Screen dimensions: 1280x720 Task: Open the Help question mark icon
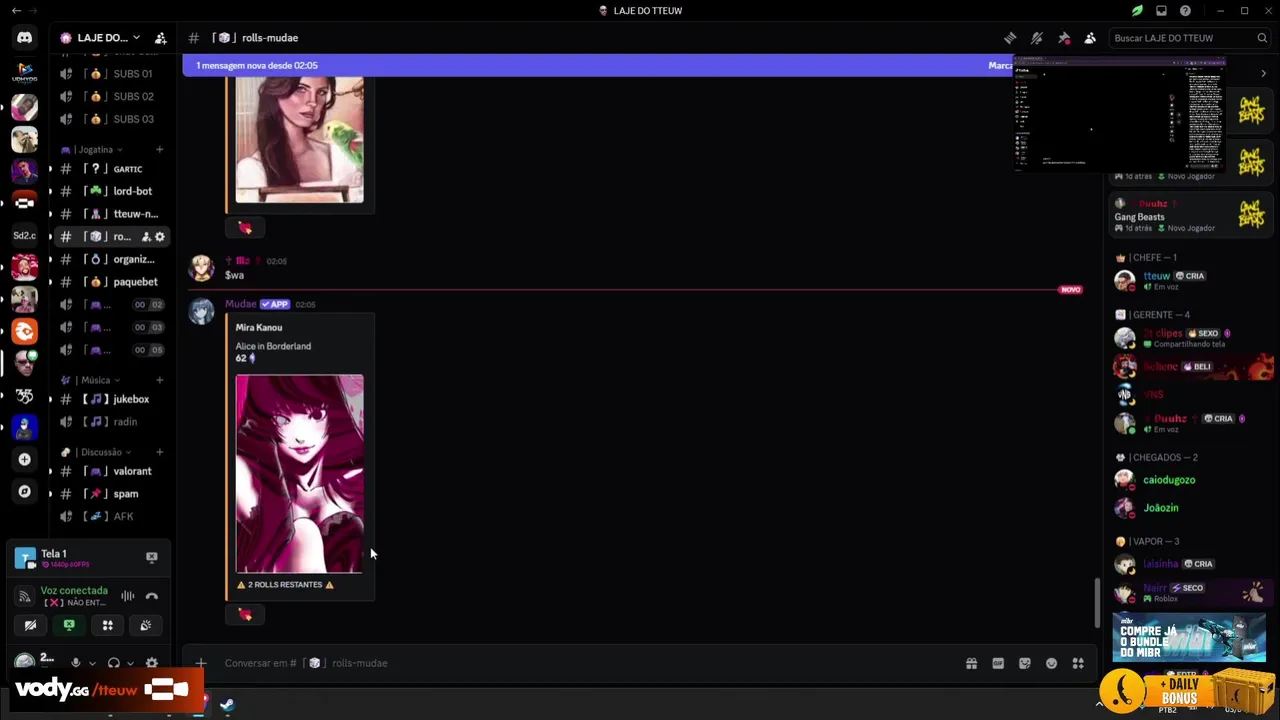[1185, 11]
